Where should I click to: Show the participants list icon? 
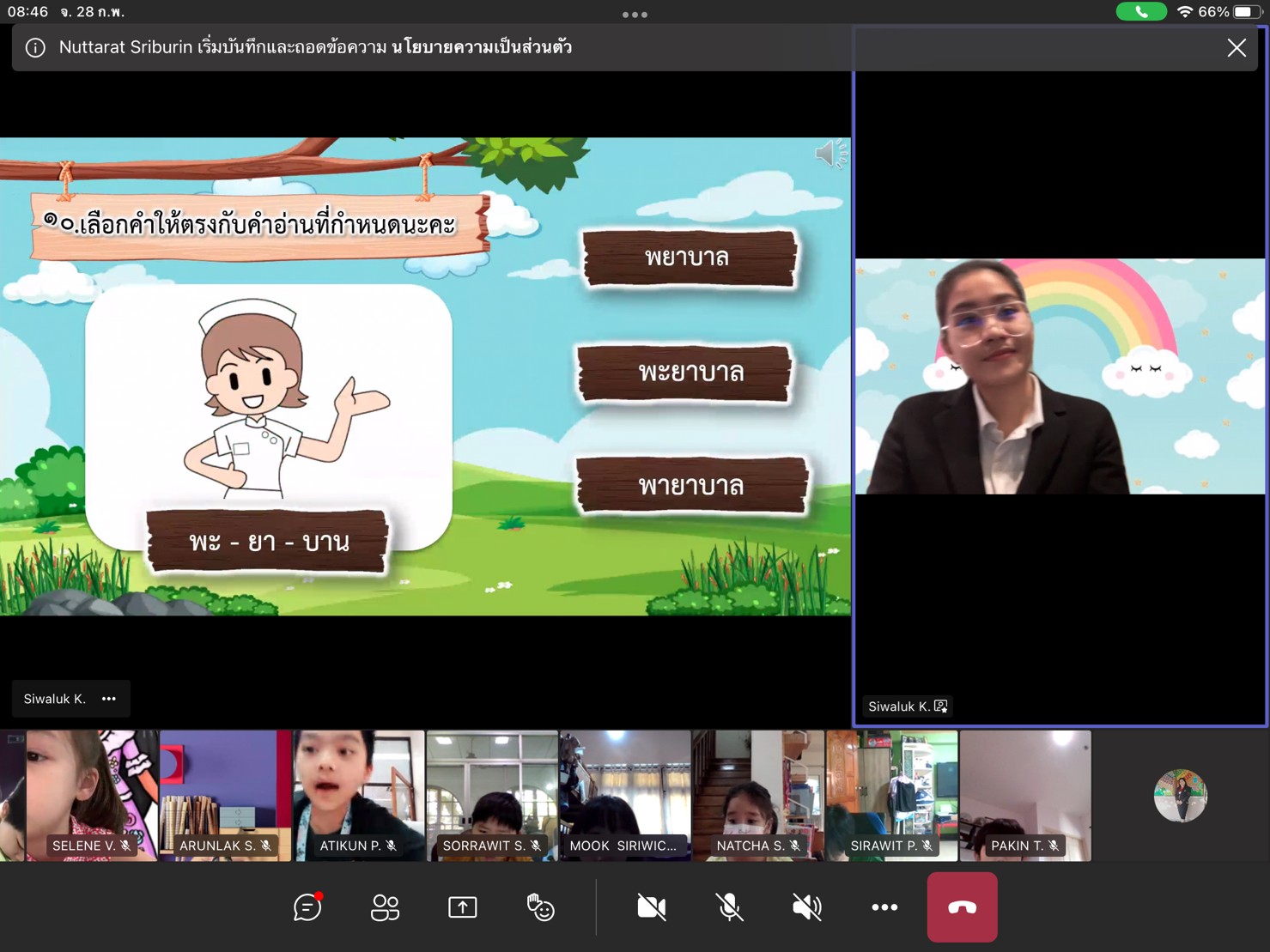coord(385,907)
